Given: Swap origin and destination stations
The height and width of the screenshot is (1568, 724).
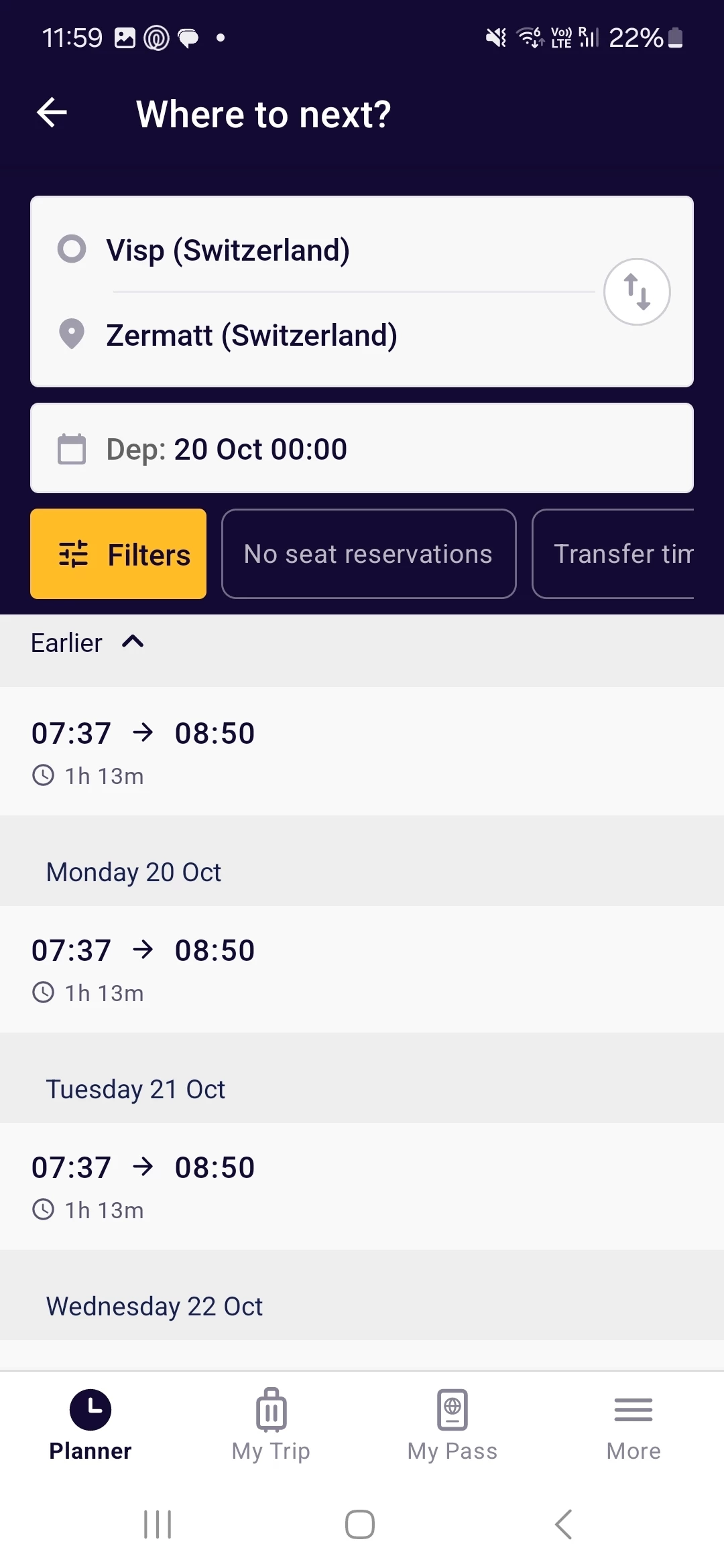Looking at the screenshot, I should point(636,292).
